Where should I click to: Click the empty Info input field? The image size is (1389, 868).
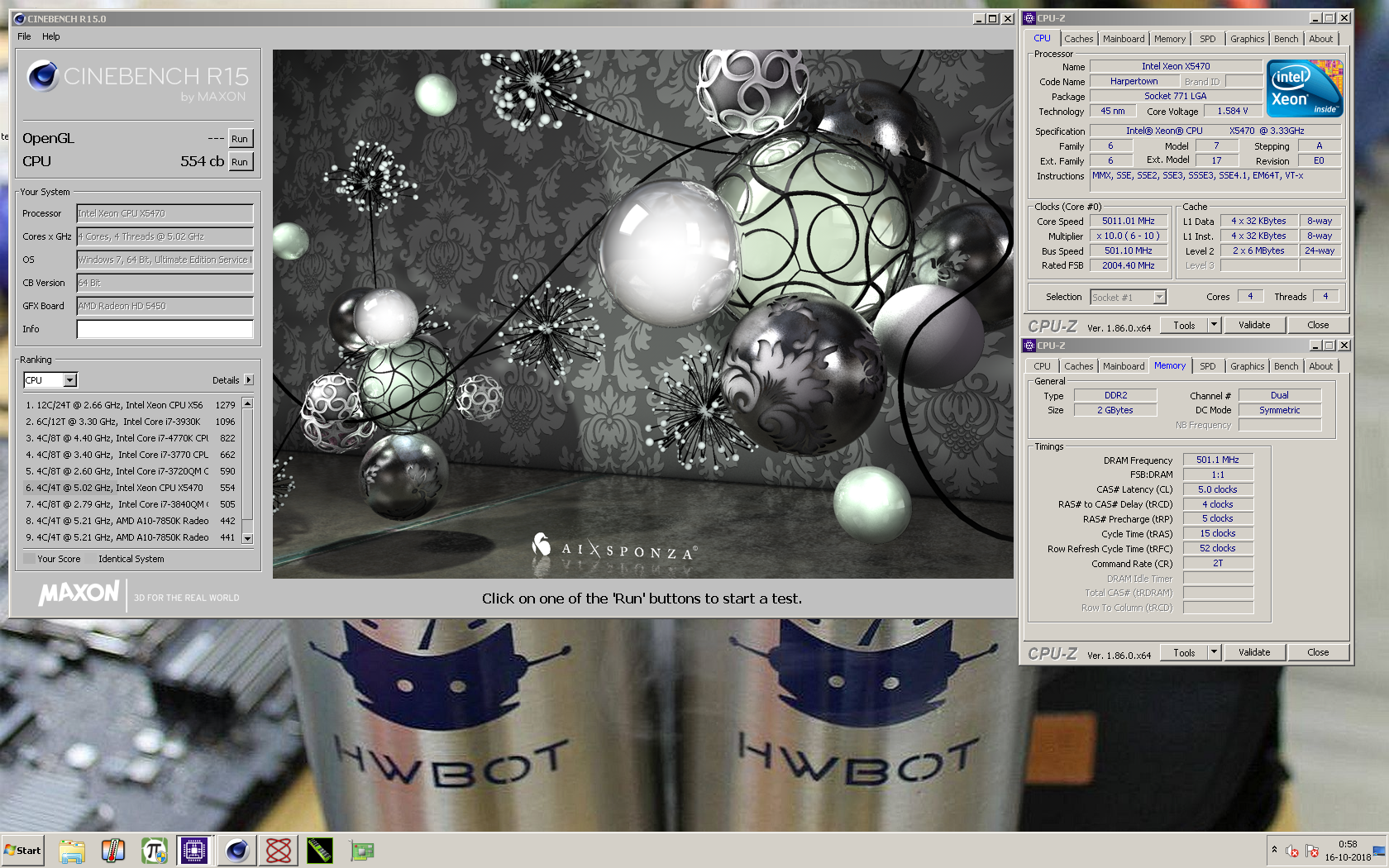click(x=165, y=329)
